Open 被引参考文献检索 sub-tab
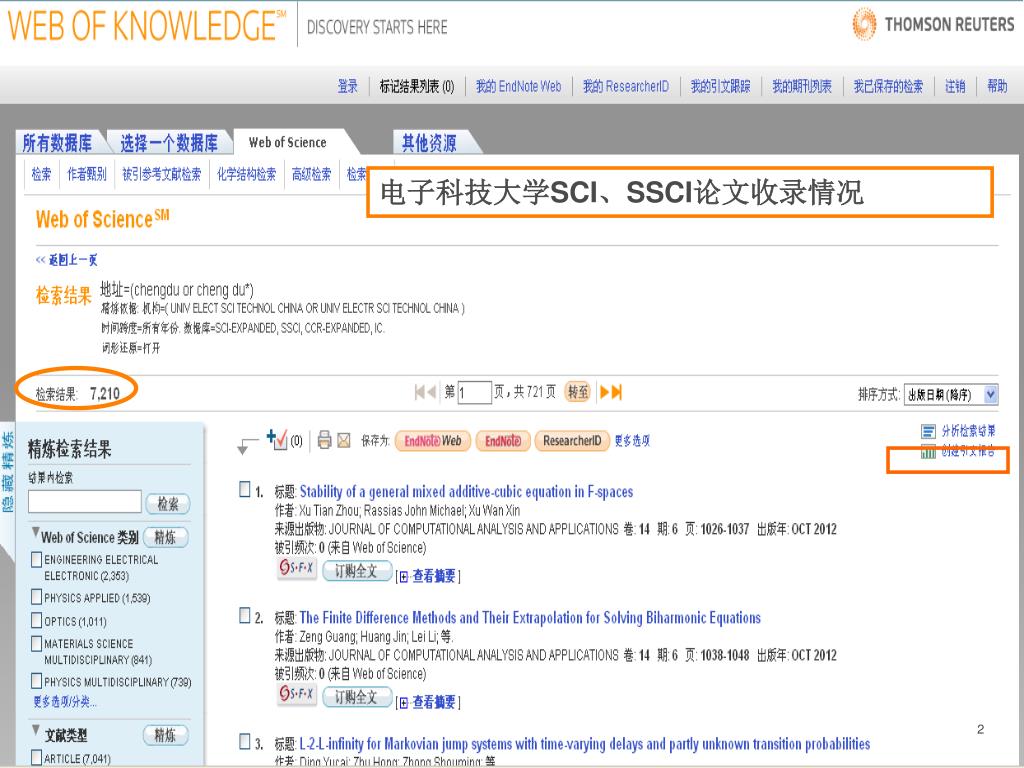 [162, 174]
